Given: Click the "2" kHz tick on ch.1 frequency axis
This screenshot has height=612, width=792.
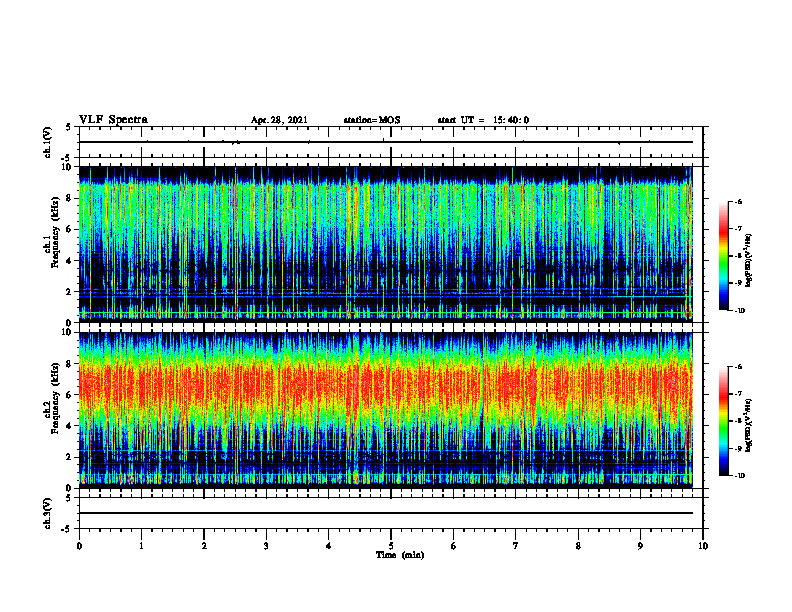Looking at the screenshot, I should [69, 292].
